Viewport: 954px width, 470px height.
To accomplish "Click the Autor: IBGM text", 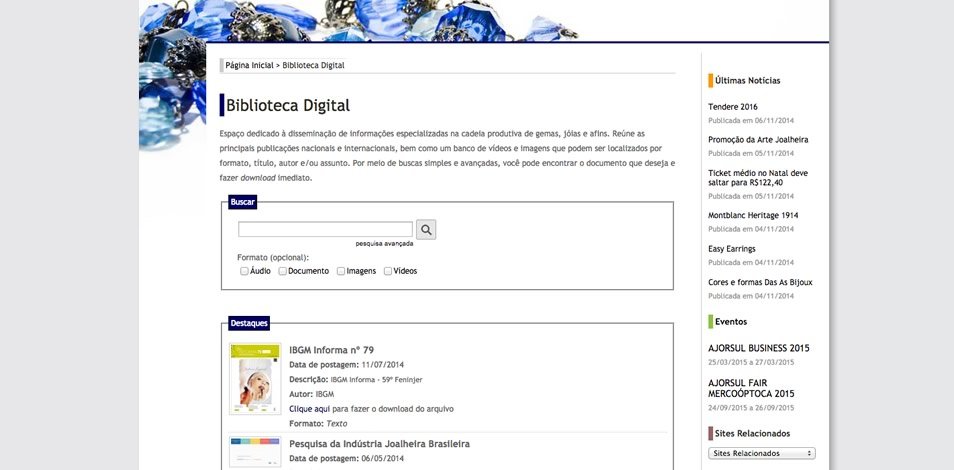I will pyautogui.click(x=312, y=395).
